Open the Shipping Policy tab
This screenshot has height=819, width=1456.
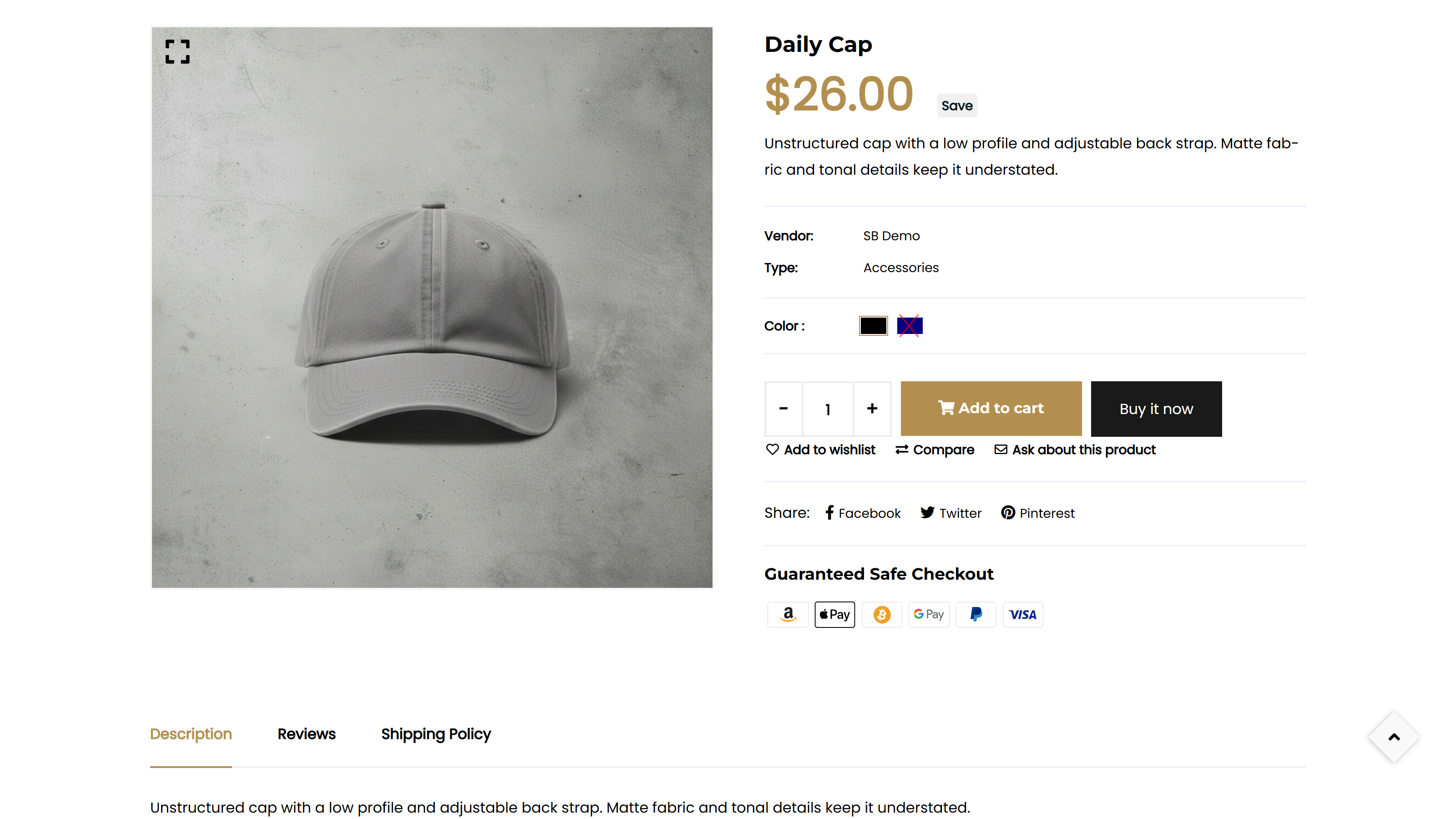coord(436,733)
